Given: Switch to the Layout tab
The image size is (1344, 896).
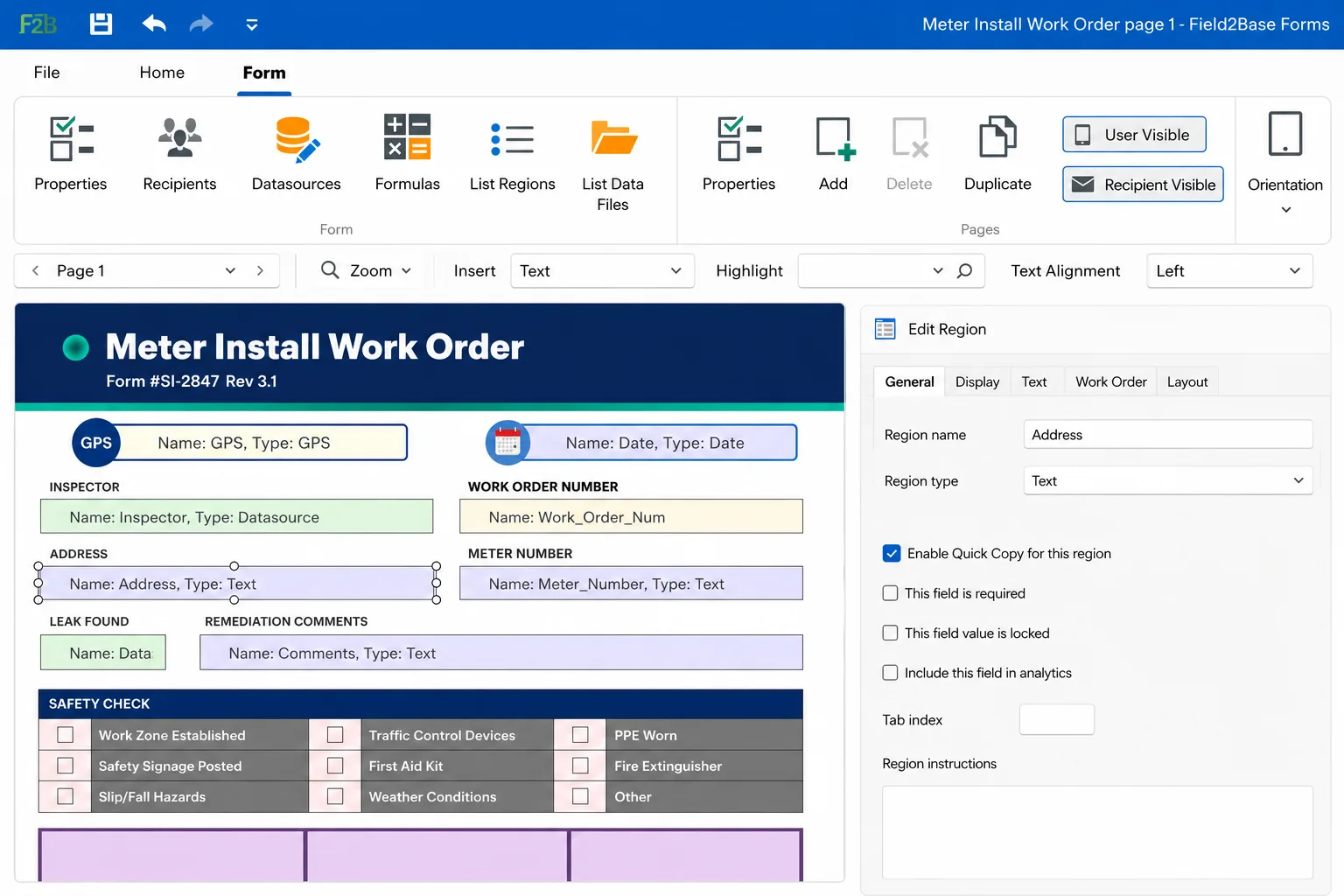Looking at the screenshot, I should [x=1187, y=382].
